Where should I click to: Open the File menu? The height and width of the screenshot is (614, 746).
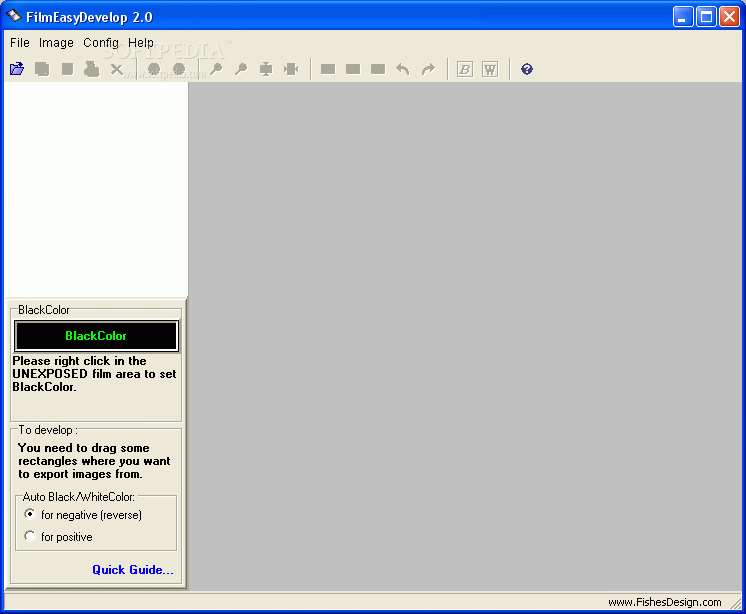(20, 43)
